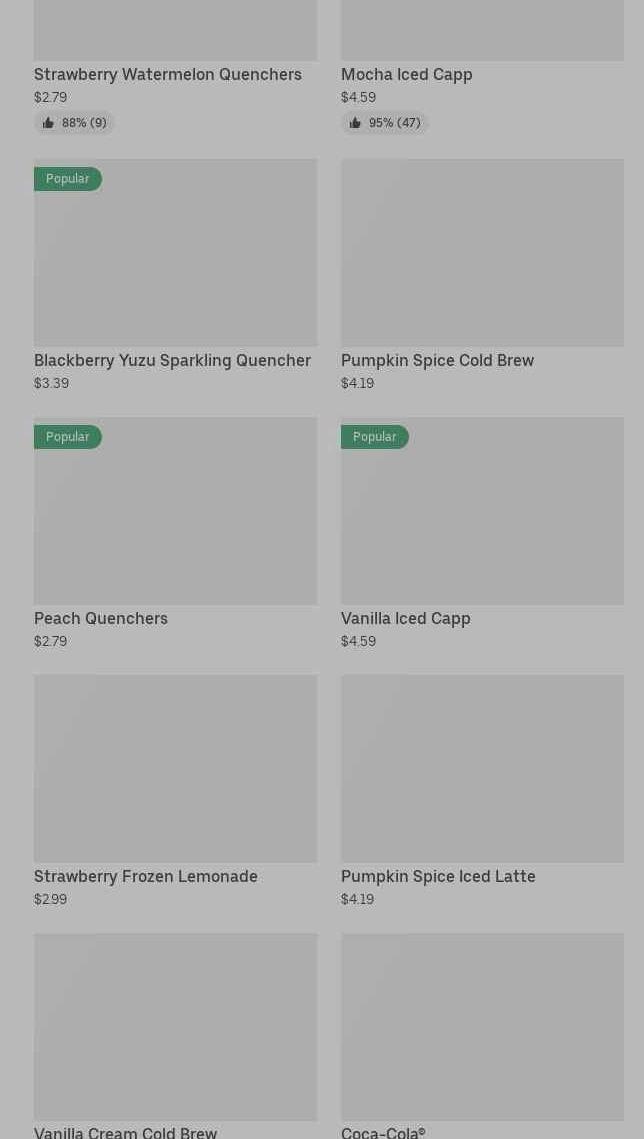Screen dimensions: 644x1139
Task: Click the $3.39 price label
Action: [x=51, y=383]
